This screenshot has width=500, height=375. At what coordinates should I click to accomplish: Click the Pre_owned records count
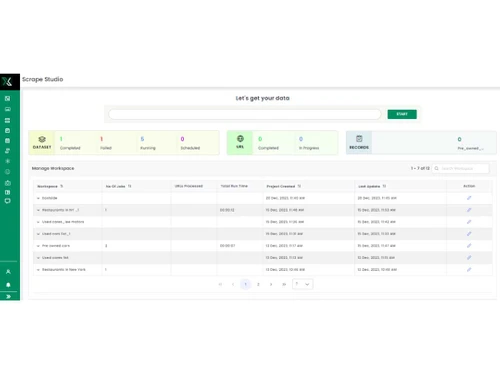point(459,139)
